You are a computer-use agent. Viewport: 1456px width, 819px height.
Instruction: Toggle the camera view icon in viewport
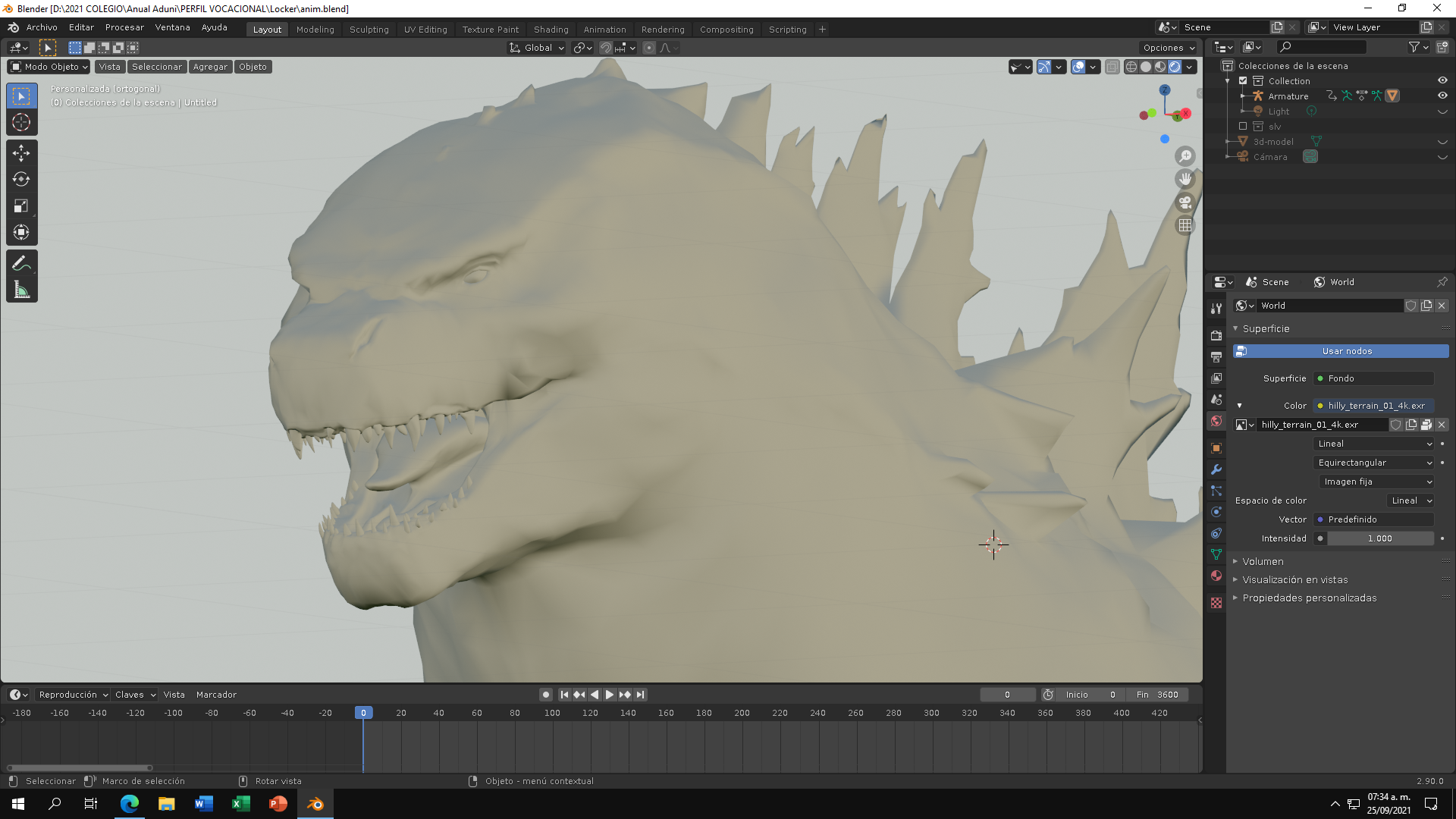1185,202
